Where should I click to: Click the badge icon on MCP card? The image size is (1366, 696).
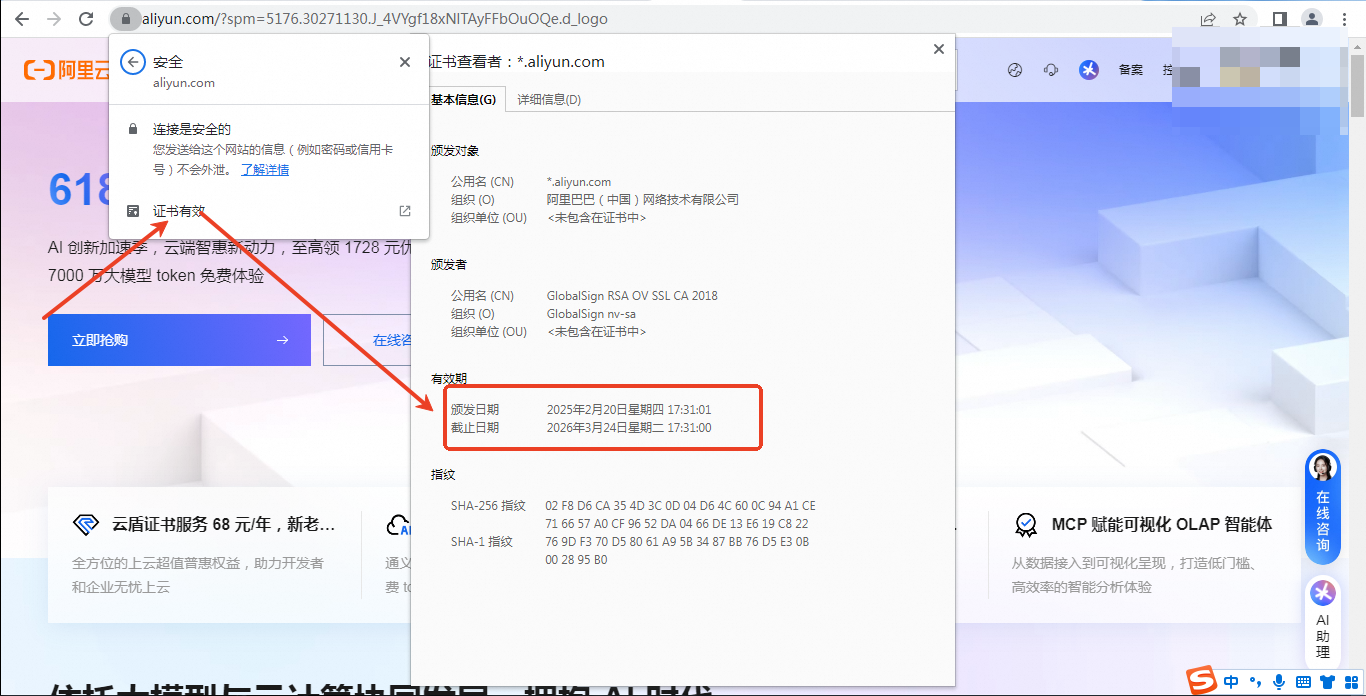point(1025,525)
